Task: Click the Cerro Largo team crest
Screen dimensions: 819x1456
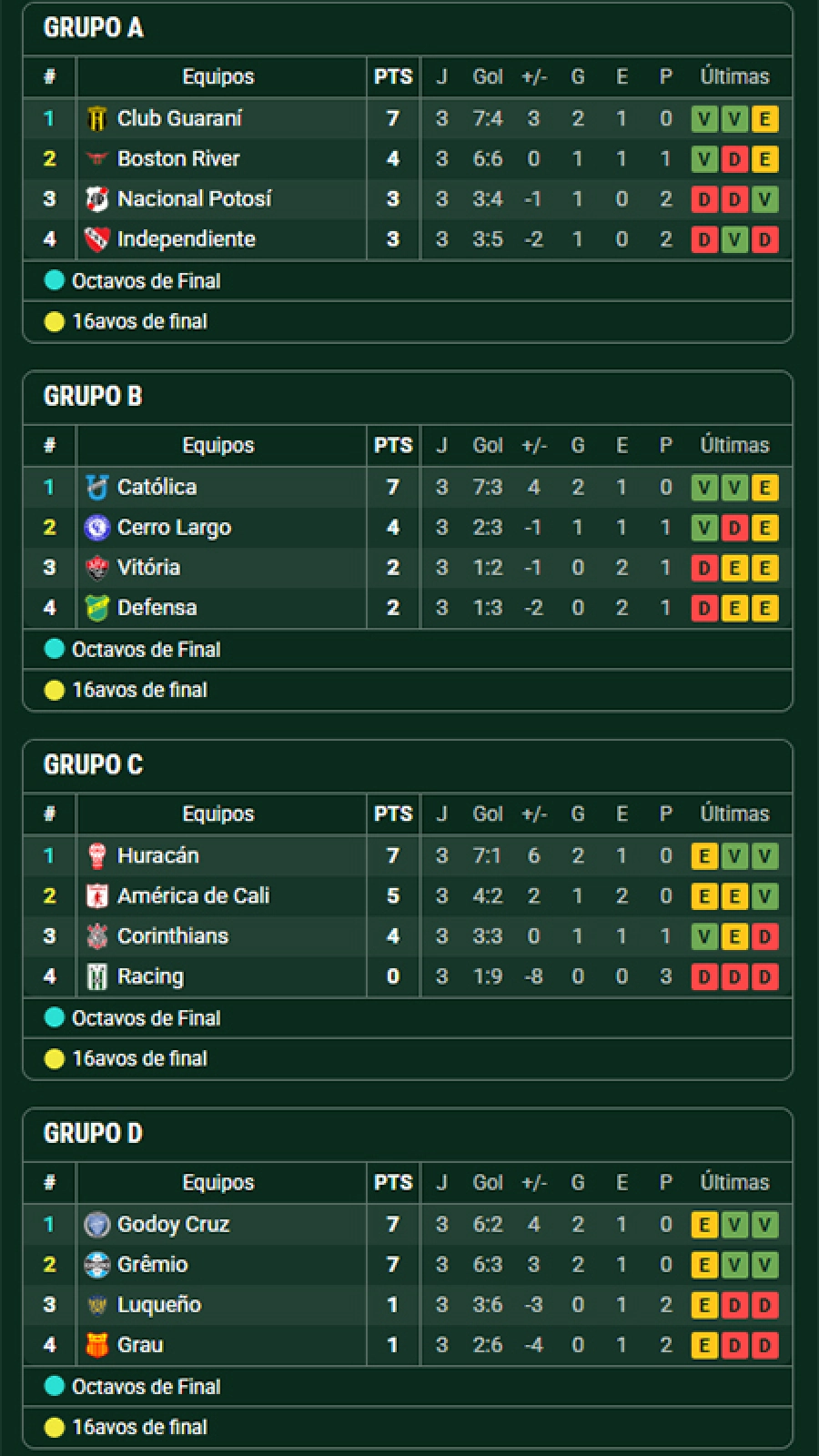Action: point(96,528)
